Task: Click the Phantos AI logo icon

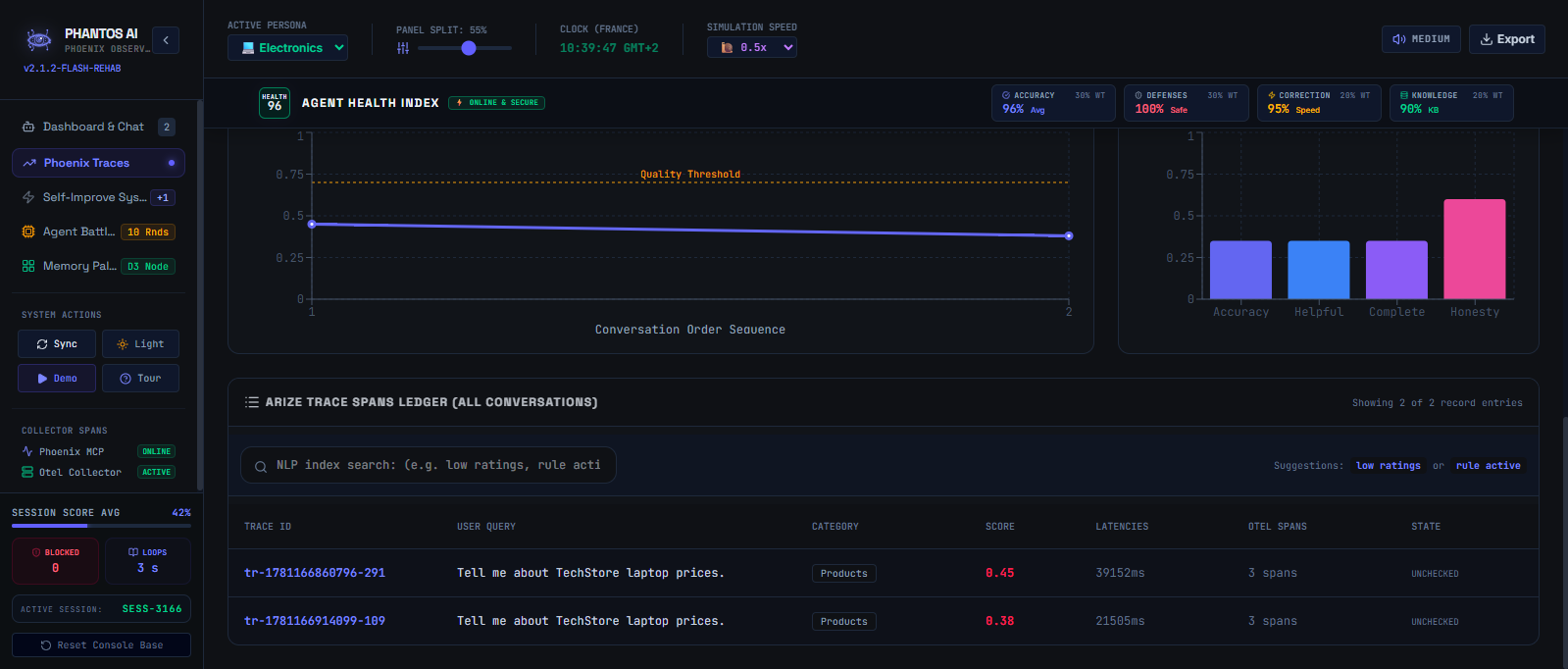Action: tap(39, 40)
